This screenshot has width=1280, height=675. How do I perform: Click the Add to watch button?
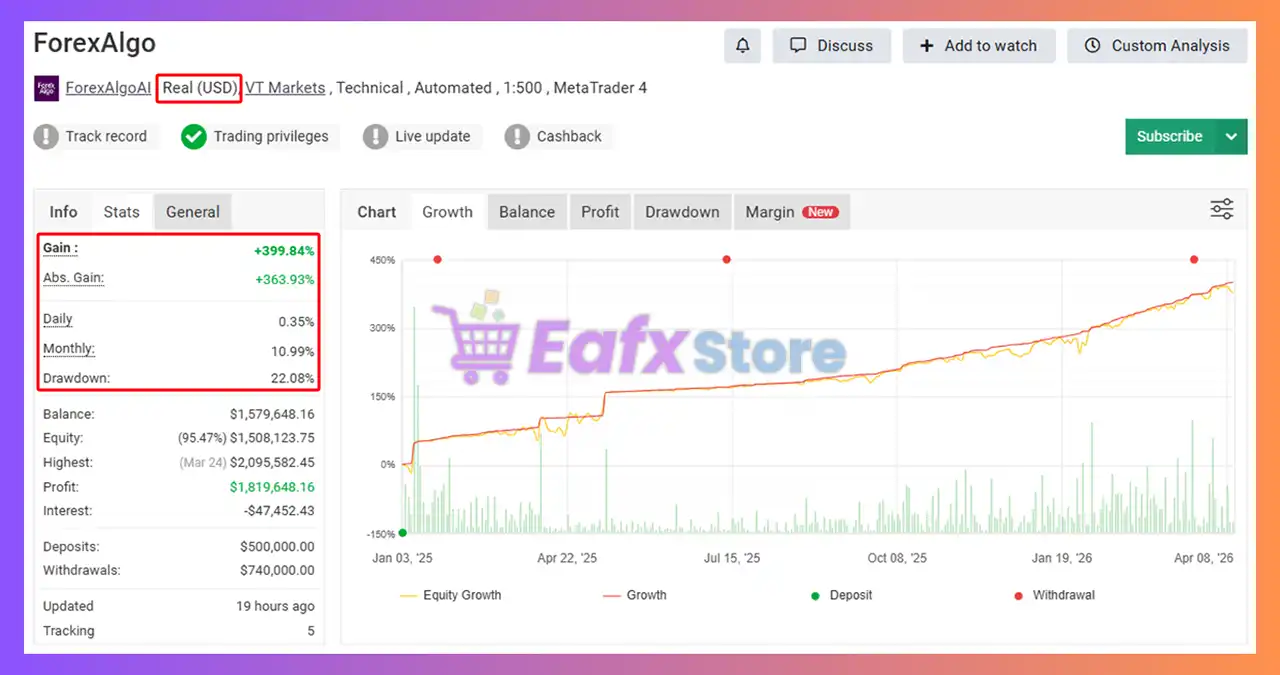tap(978, 46)
